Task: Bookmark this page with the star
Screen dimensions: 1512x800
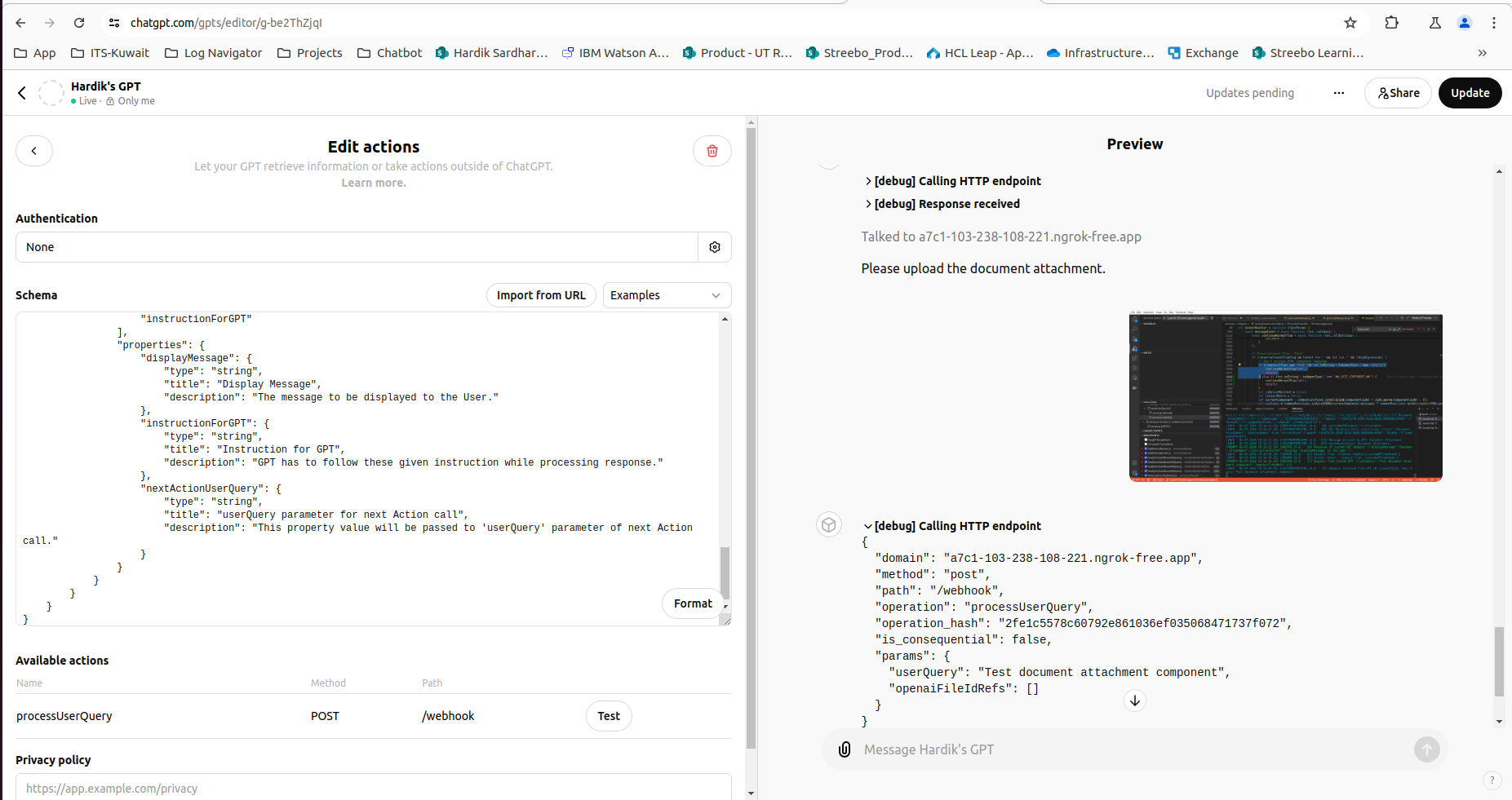Action: [x=1350, y=23]
